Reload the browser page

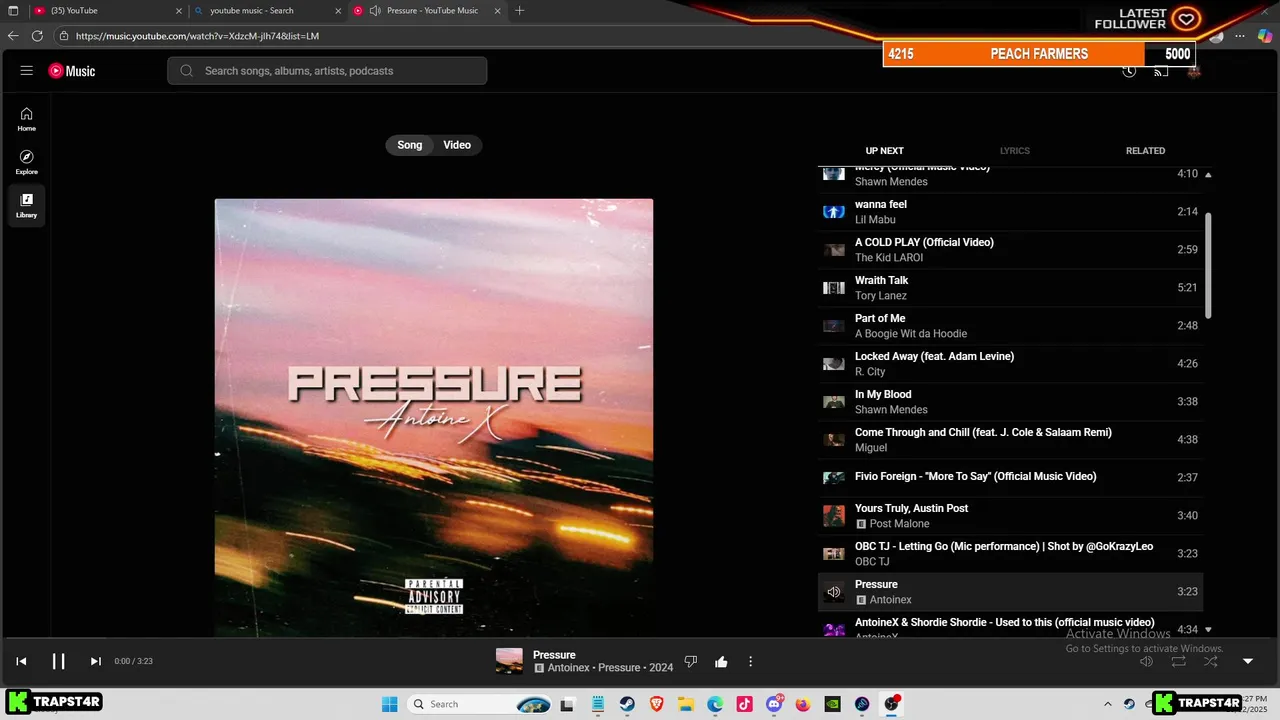[37, 36]
